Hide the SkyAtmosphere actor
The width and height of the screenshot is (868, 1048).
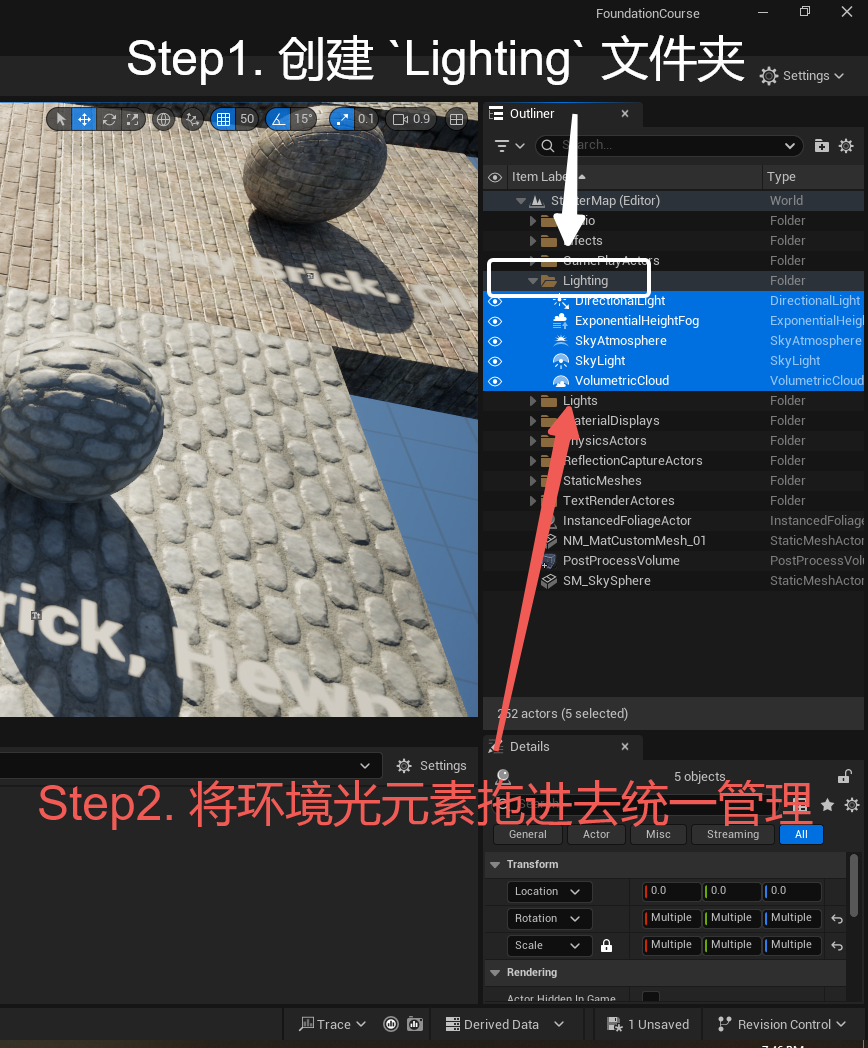[495, 342]
